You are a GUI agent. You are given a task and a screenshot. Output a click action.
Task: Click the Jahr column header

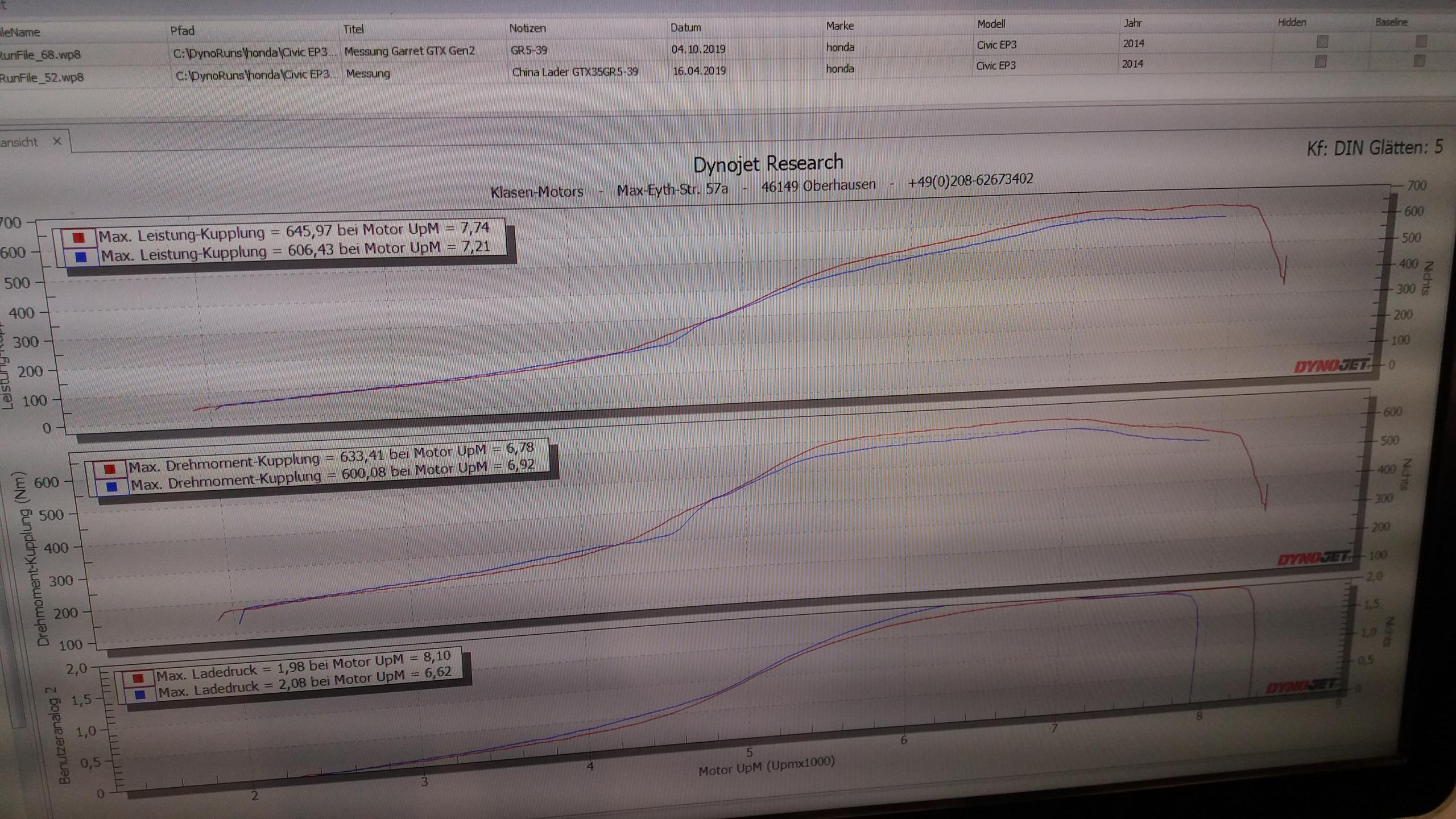click(1132, 23)
